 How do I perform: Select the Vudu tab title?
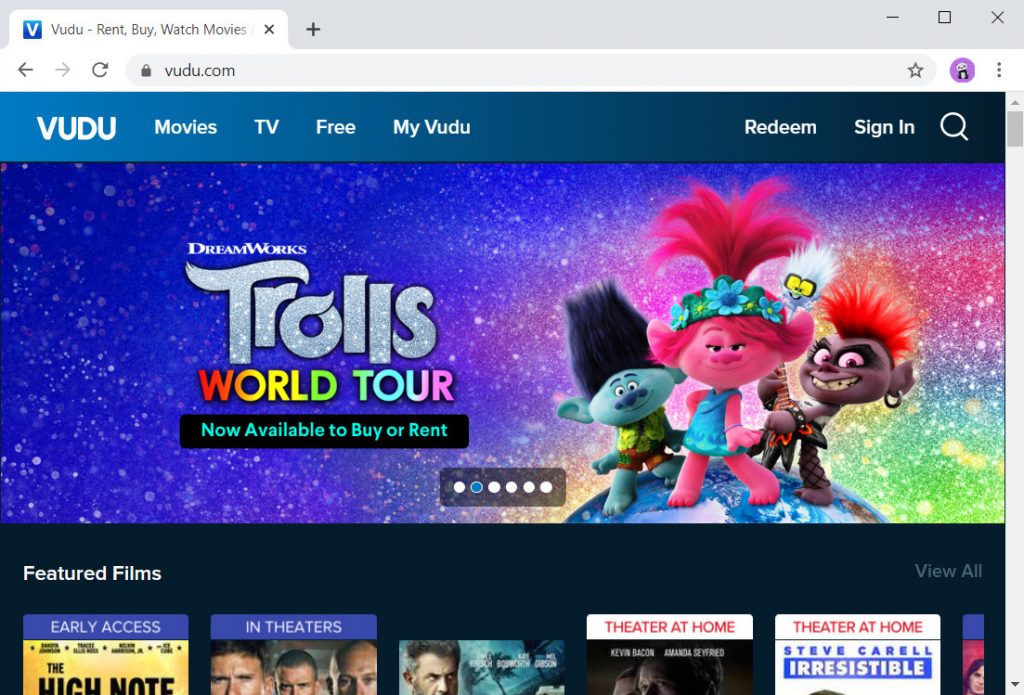[x=148, y=29]
